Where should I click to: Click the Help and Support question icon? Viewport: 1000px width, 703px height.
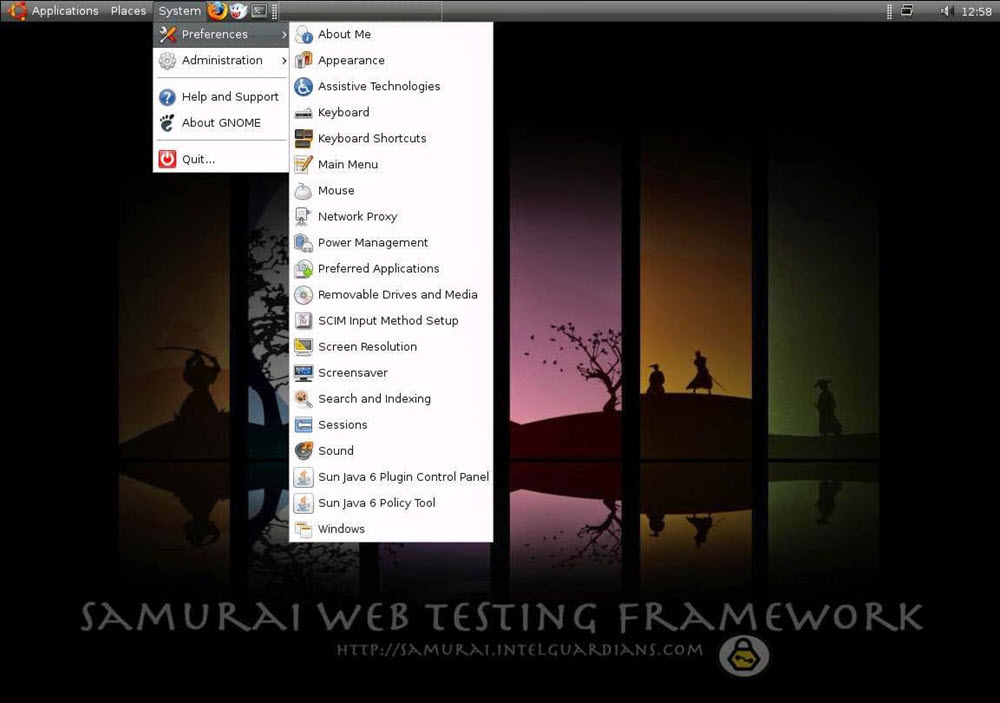[x=167, y=97]
